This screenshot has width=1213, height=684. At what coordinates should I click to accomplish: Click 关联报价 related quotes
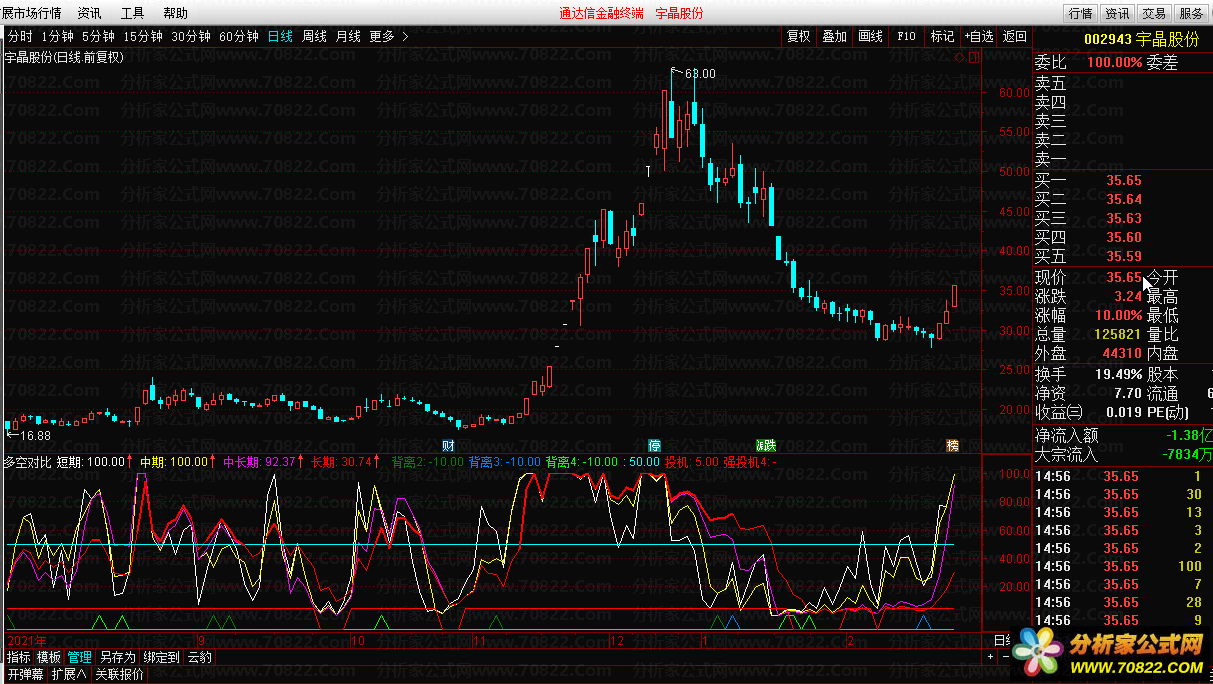coord(119,674)
